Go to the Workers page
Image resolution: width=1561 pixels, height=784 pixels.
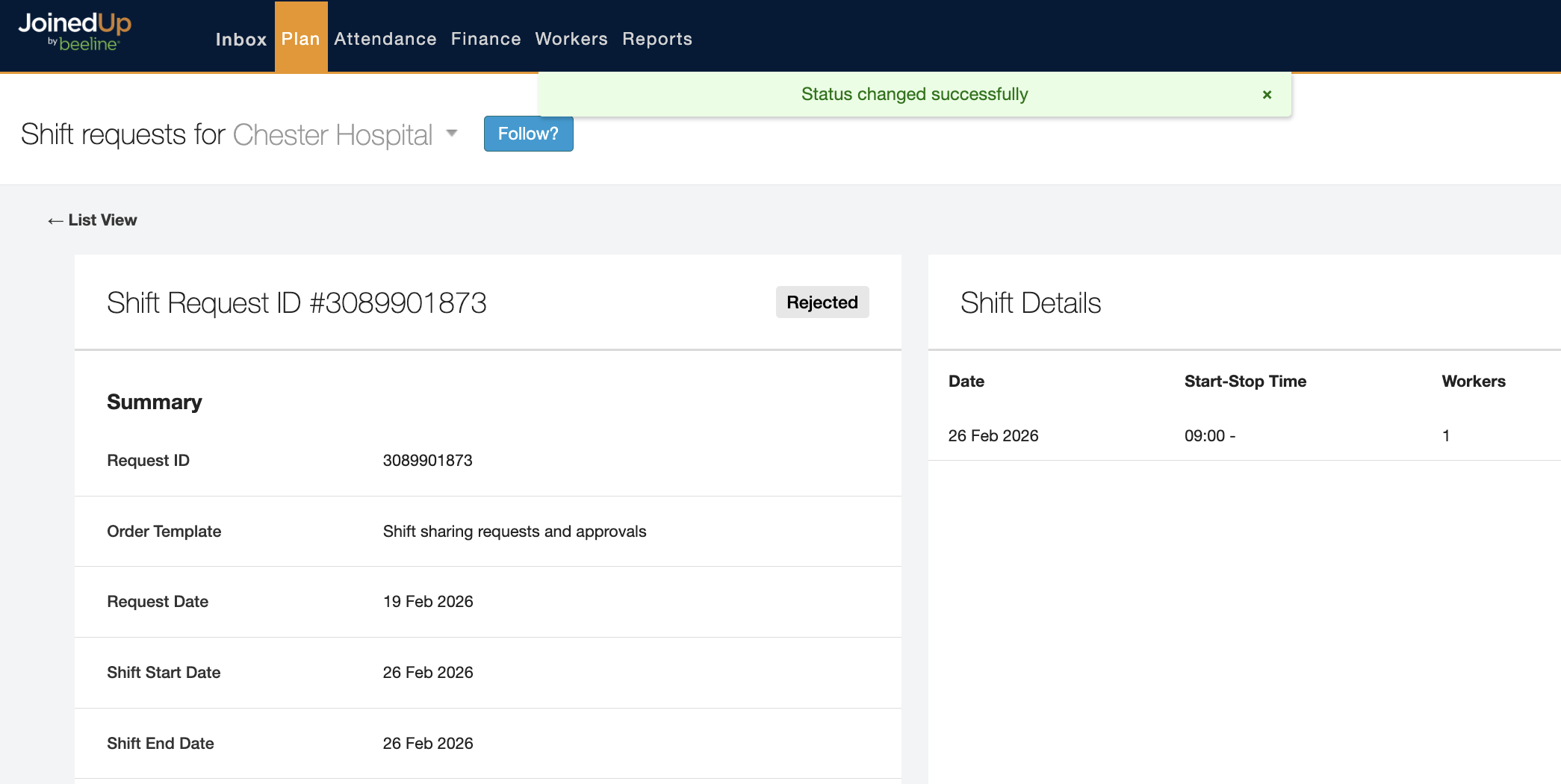point(571,39)
